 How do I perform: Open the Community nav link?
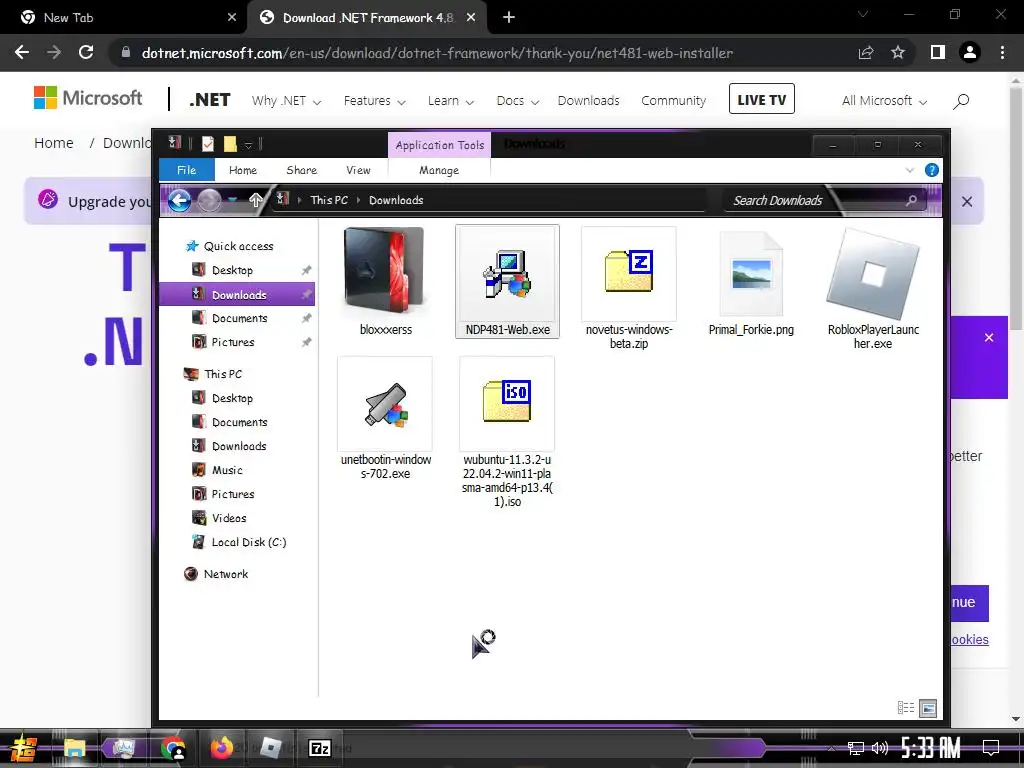(x=673, y=101)
